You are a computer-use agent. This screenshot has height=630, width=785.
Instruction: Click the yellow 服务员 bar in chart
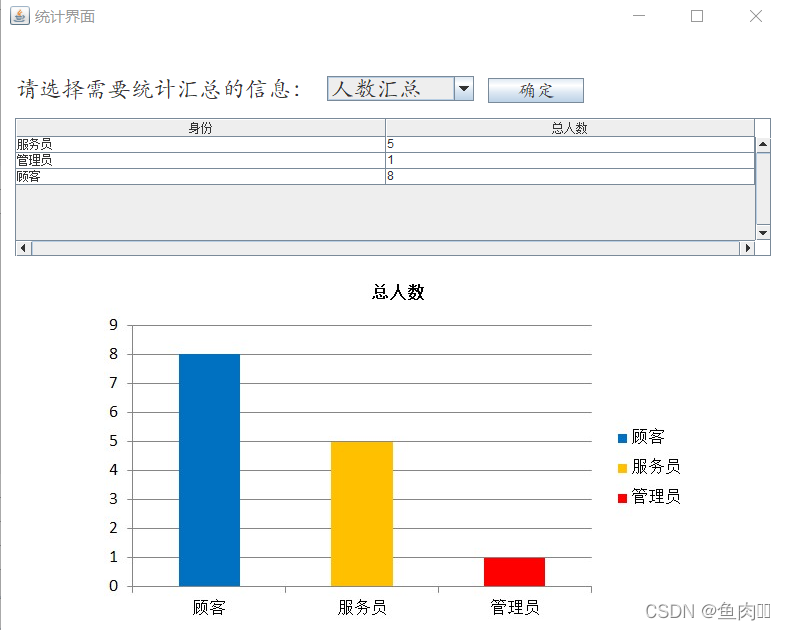click(x=362, y=514)
